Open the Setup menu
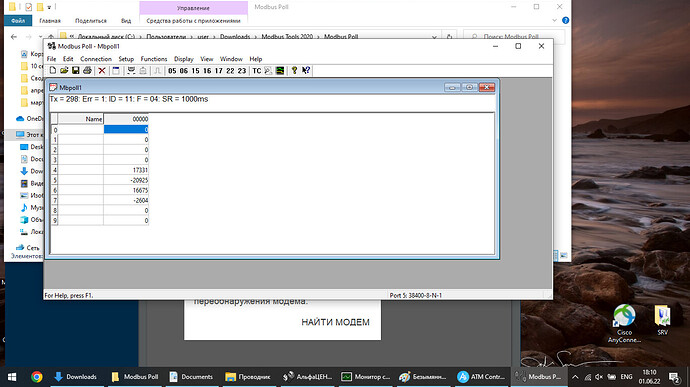 (126, 59)
